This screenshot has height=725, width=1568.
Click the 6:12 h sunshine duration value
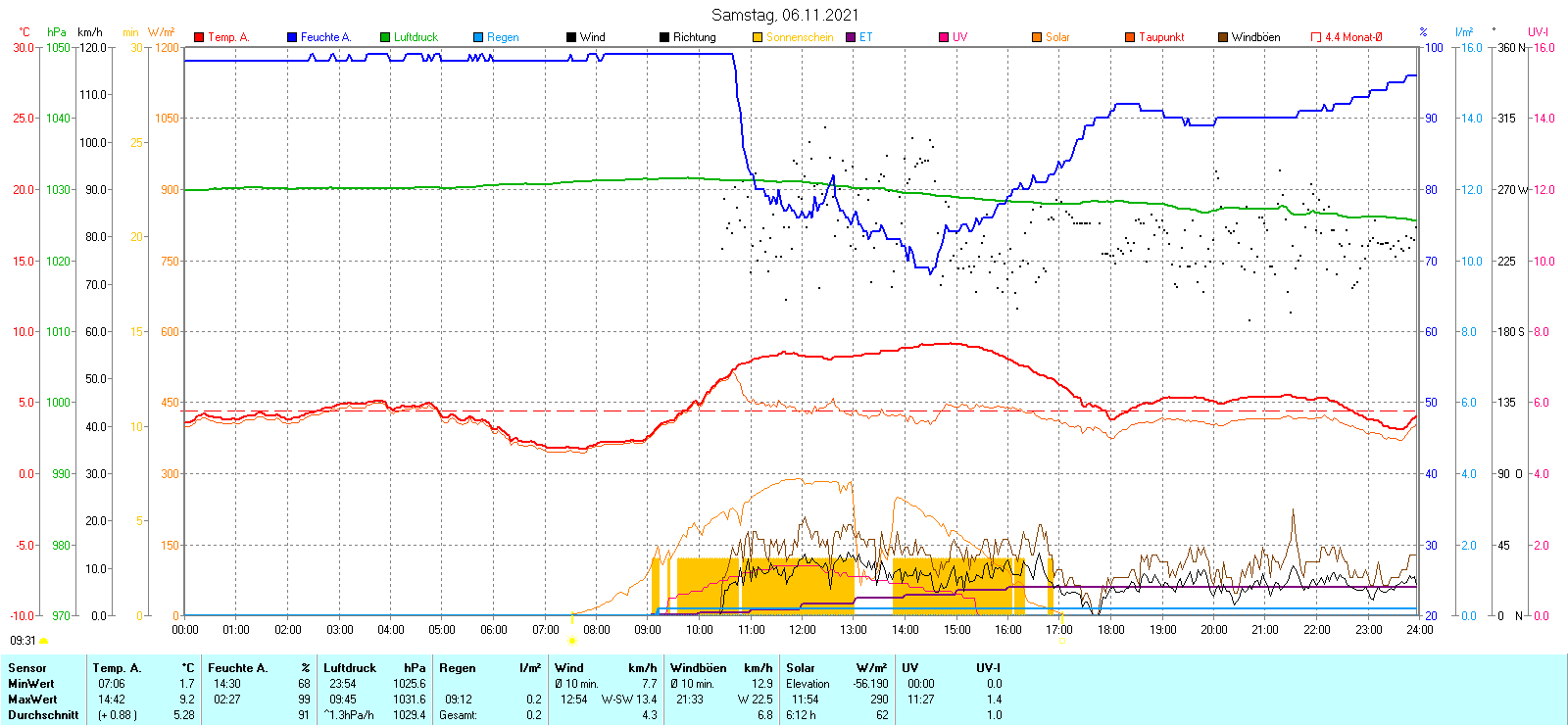click(802, 715)
